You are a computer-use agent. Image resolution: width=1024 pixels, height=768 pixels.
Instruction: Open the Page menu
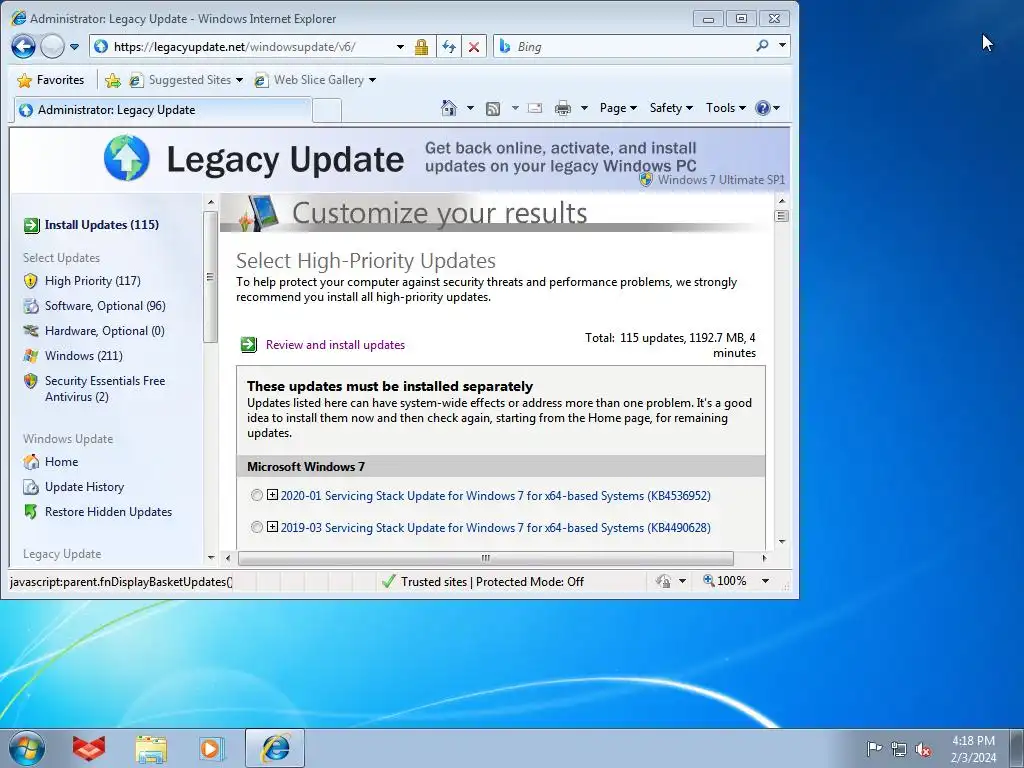(x=618, y=108)
